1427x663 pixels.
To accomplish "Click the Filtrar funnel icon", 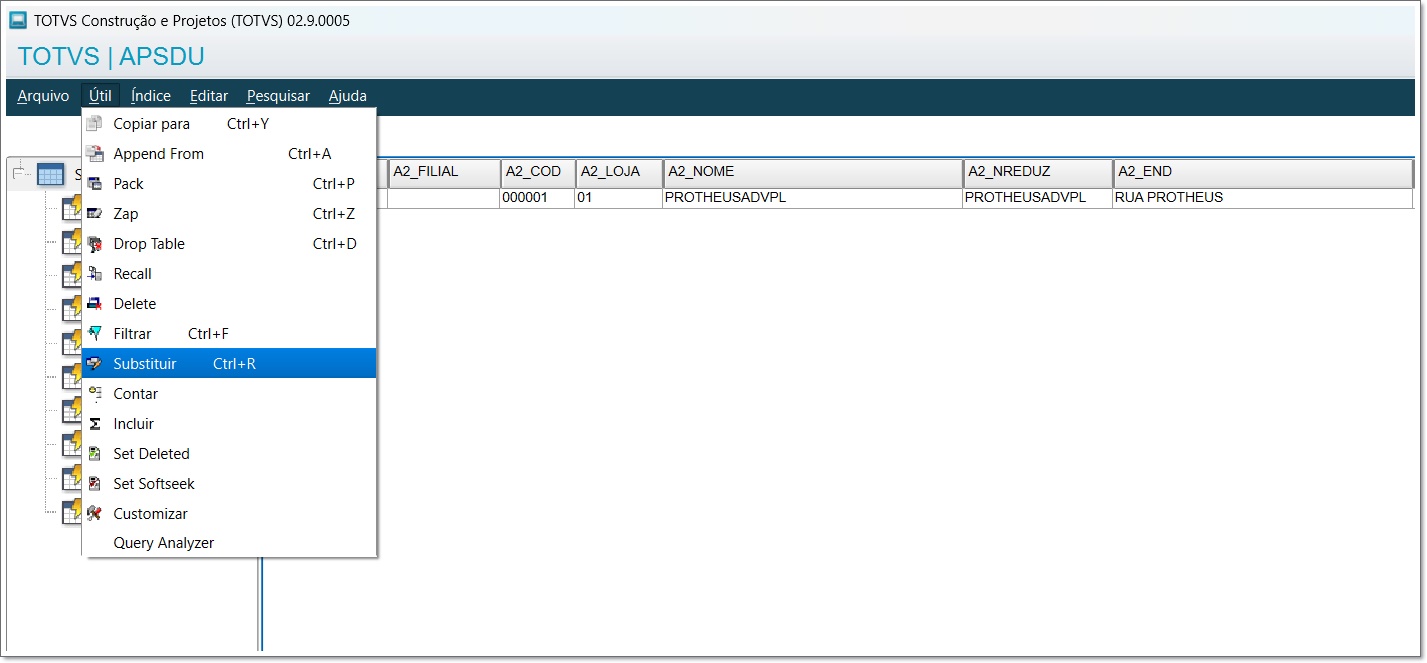I will pyautogui.click(x=94, y=334).
